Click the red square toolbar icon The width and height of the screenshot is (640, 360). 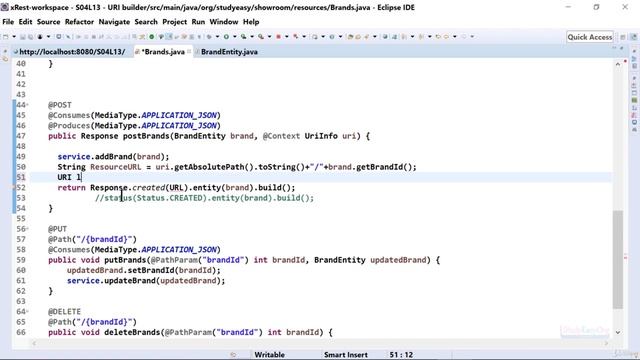click(x=278, y=37)
